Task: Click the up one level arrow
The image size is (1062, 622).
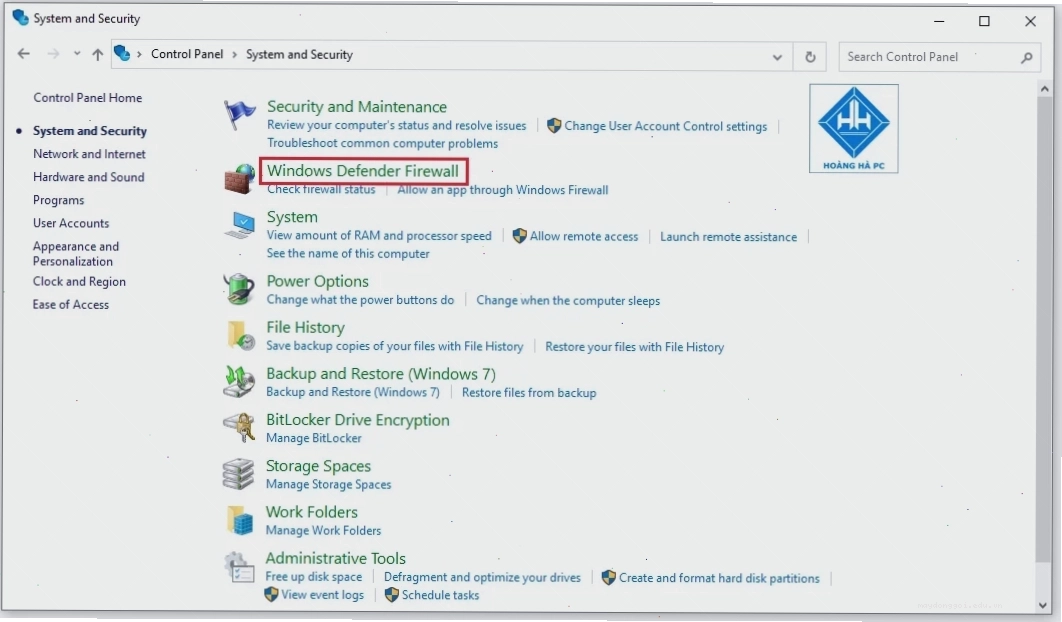Action: pos(98,54)
